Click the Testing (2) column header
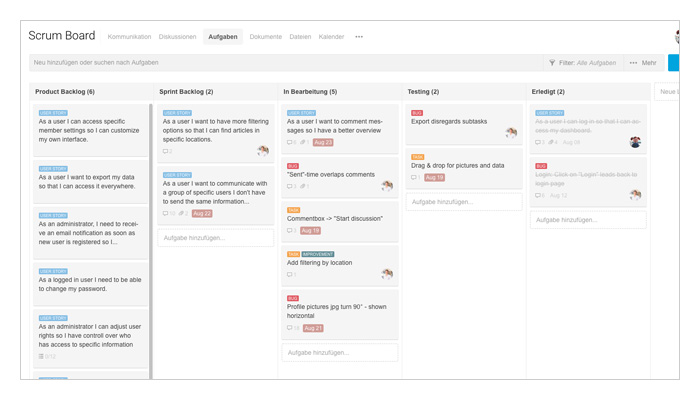This screenshot has width=700, height=399. tap(423, 91)
